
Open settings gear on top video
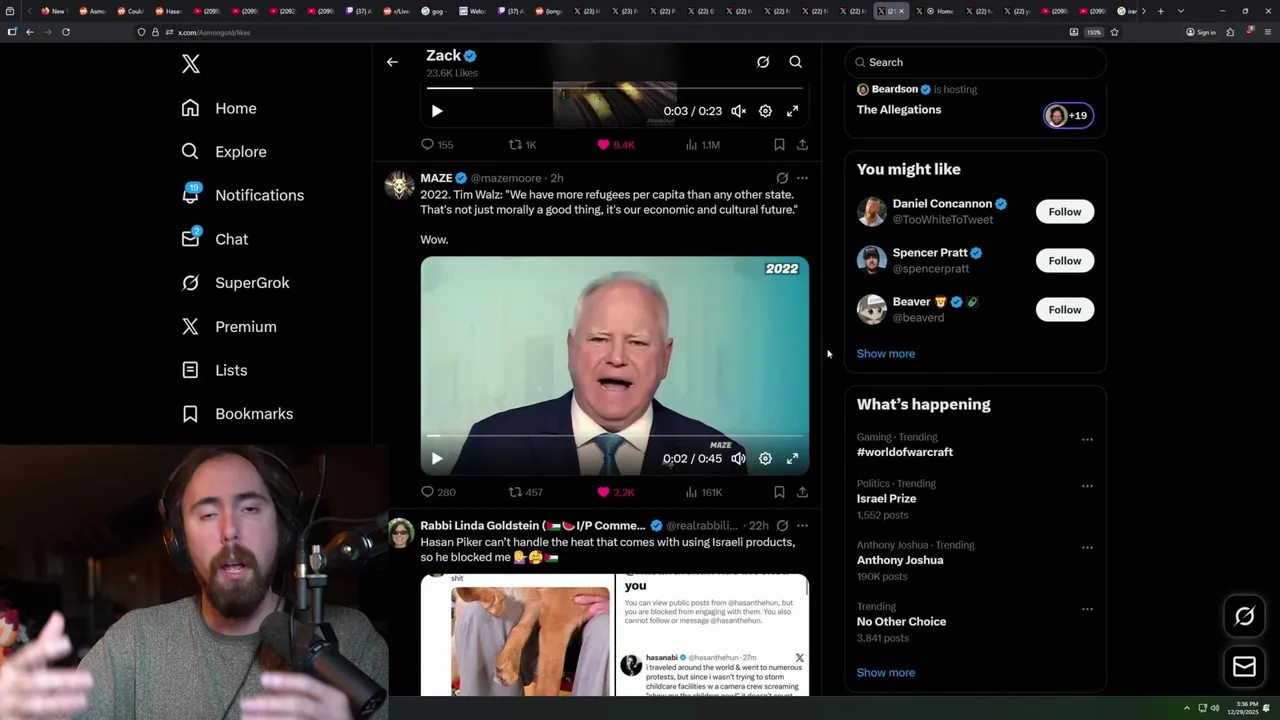[x=765, y=111]
